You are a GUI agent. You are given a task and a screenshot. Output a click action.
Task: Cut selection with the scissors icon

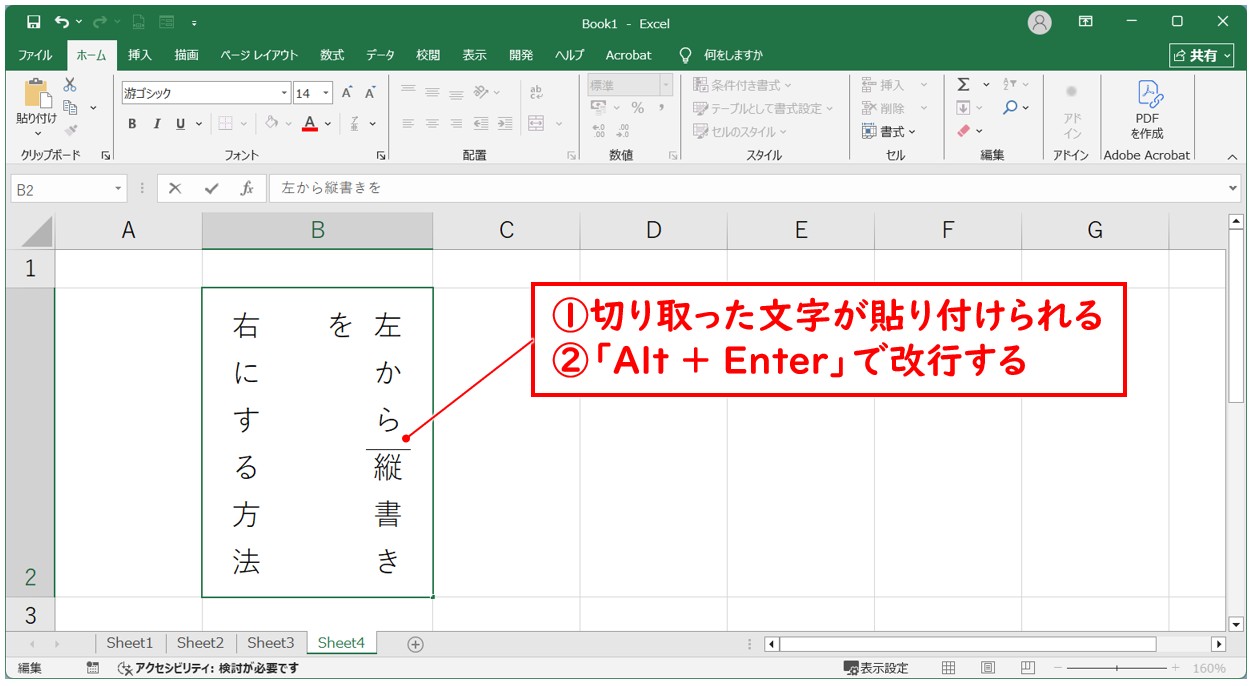coord(70,85)
